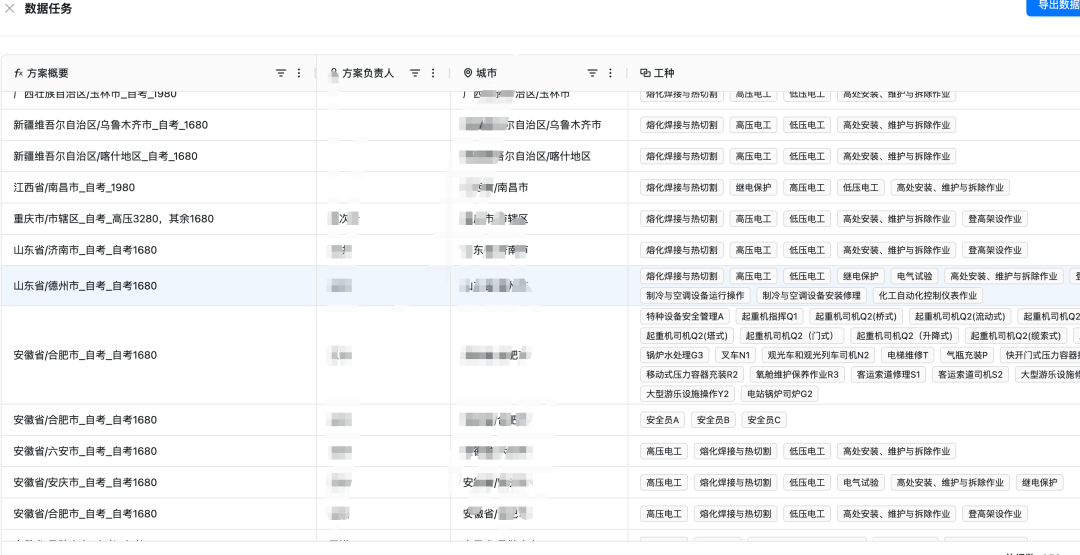Click 起重机司机Q2(流动式) tag

pos(960,317)
